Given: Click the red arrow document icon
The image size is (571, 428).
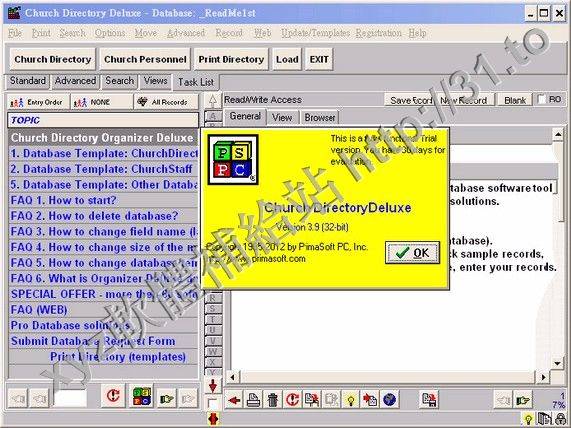Looking at the screenshot, I should point(370,400).
